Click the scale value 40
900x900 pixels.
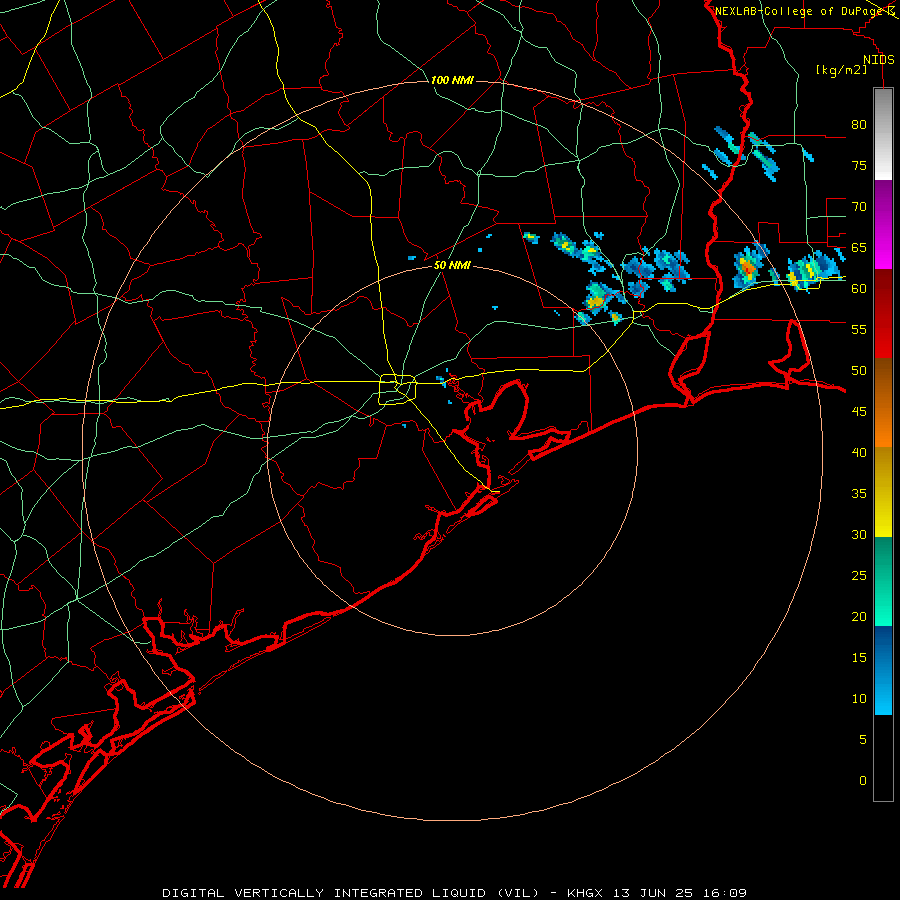859,452
